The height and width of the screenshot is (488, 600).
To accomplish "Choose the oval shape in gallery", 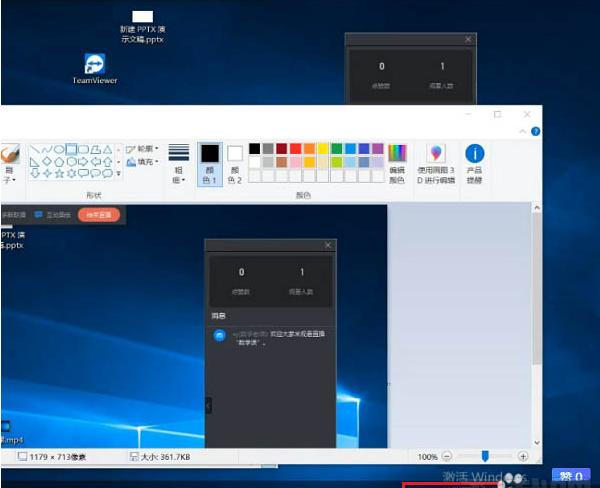I will pos(59,149).
